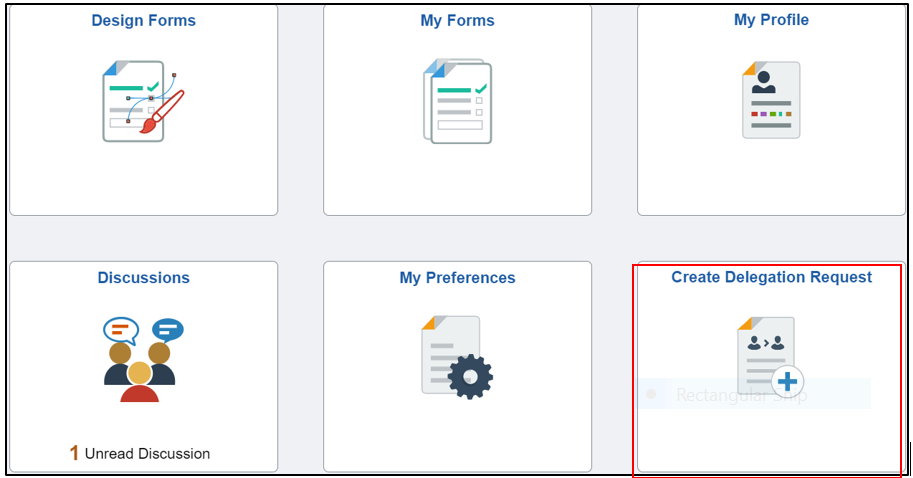Click the Discussions people icon
Viewport: 913px width, 478px height.
click(x=140, y=370)
